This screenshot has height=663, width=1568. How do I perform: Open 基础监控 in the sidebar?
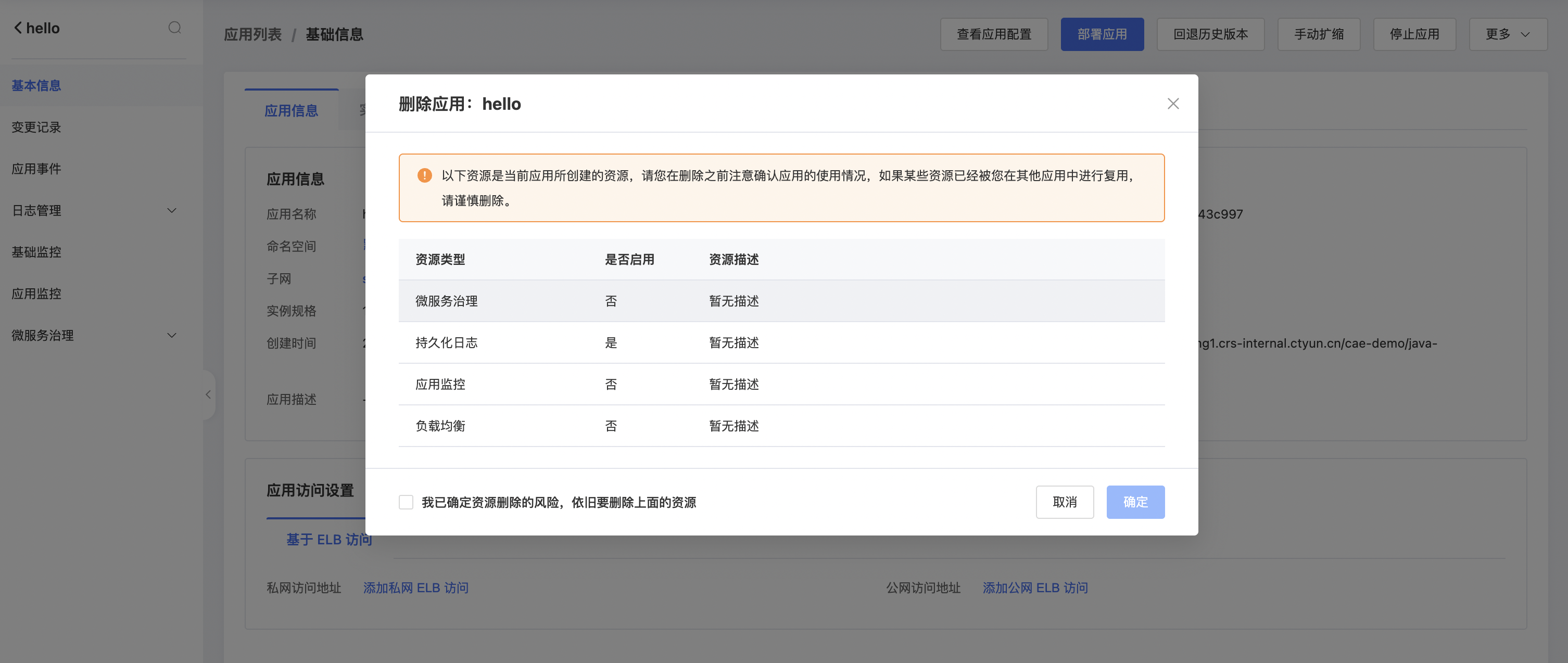click(36, 252)
